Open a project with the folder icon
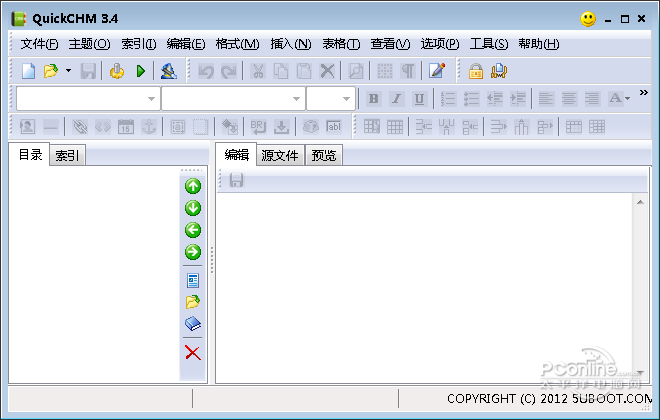 point(51,71)
